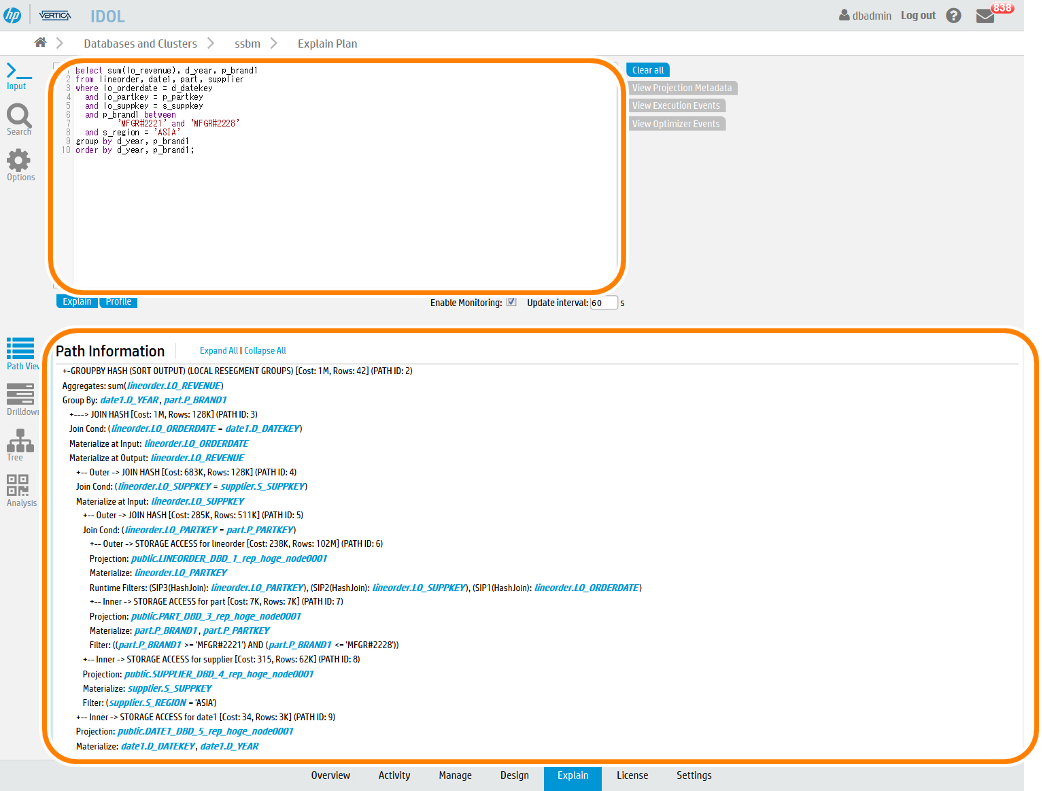Open the Search magnifier icon
Viewport: 1042px width, 791px height.
(19, 115)
